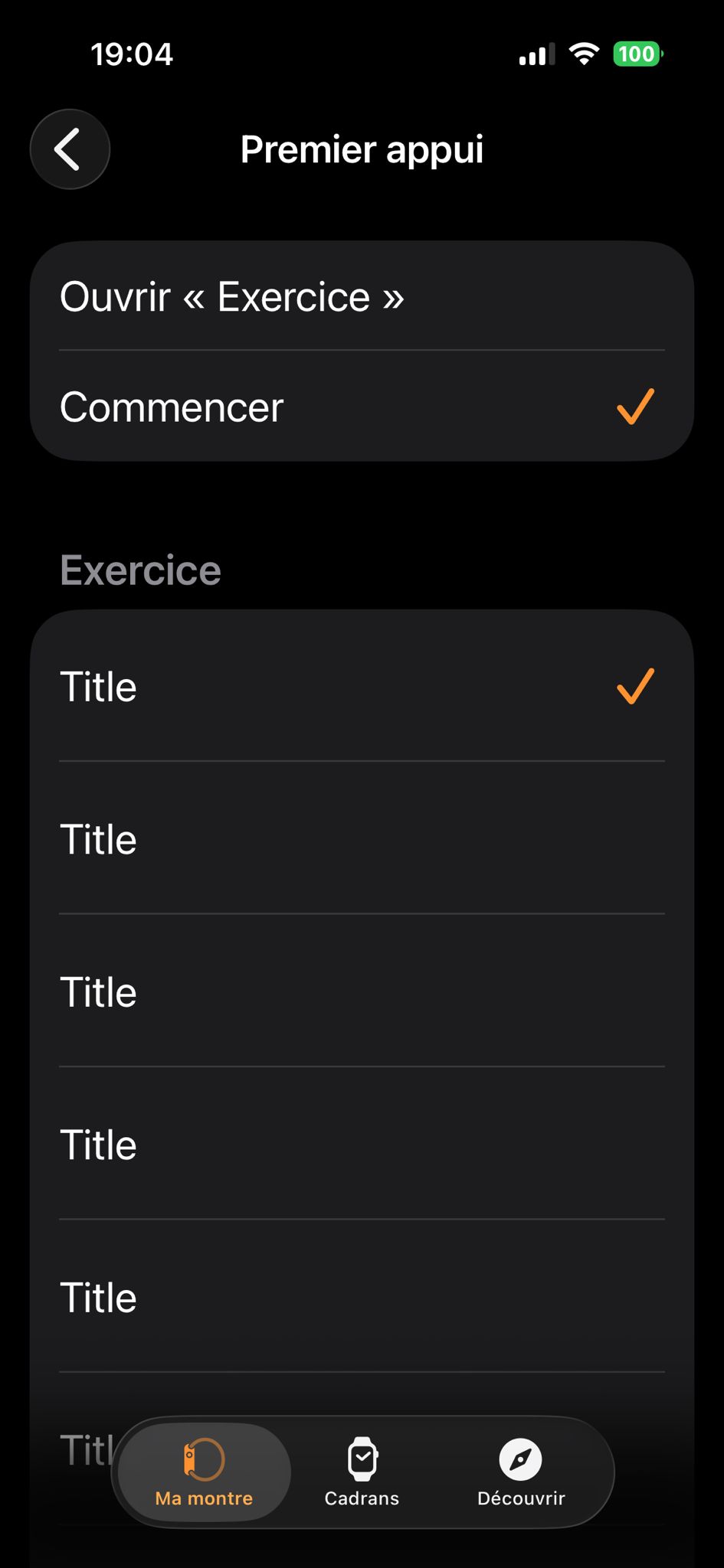Screen dimensions: 724x1568
Task: Select the Ouvrir « Exercice » option
Action: (x=232, y=297)
